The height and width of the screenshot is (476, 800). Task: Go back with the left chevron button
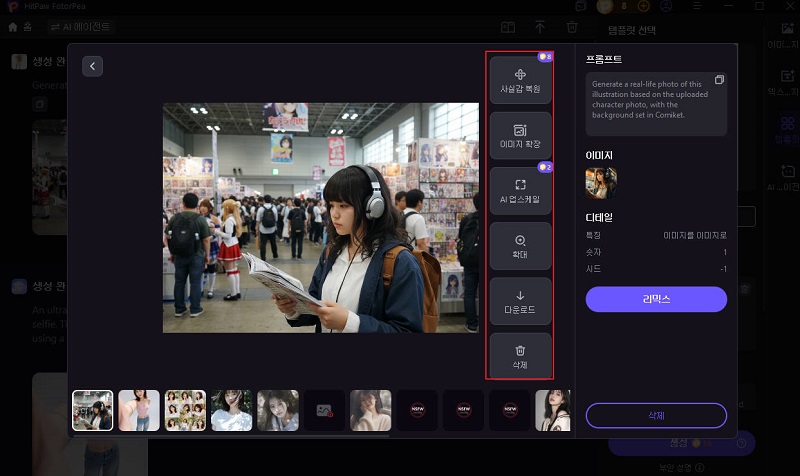pos(92,66)
